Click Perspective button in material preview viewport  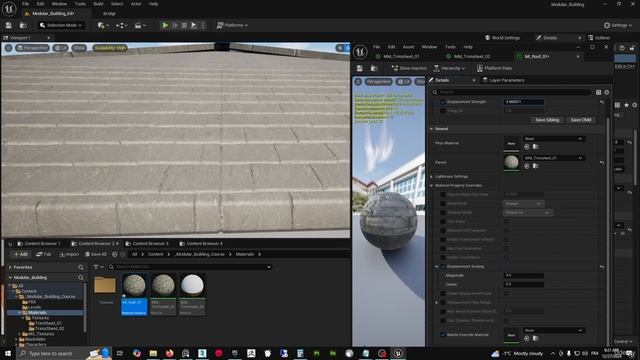pos(378,82)
